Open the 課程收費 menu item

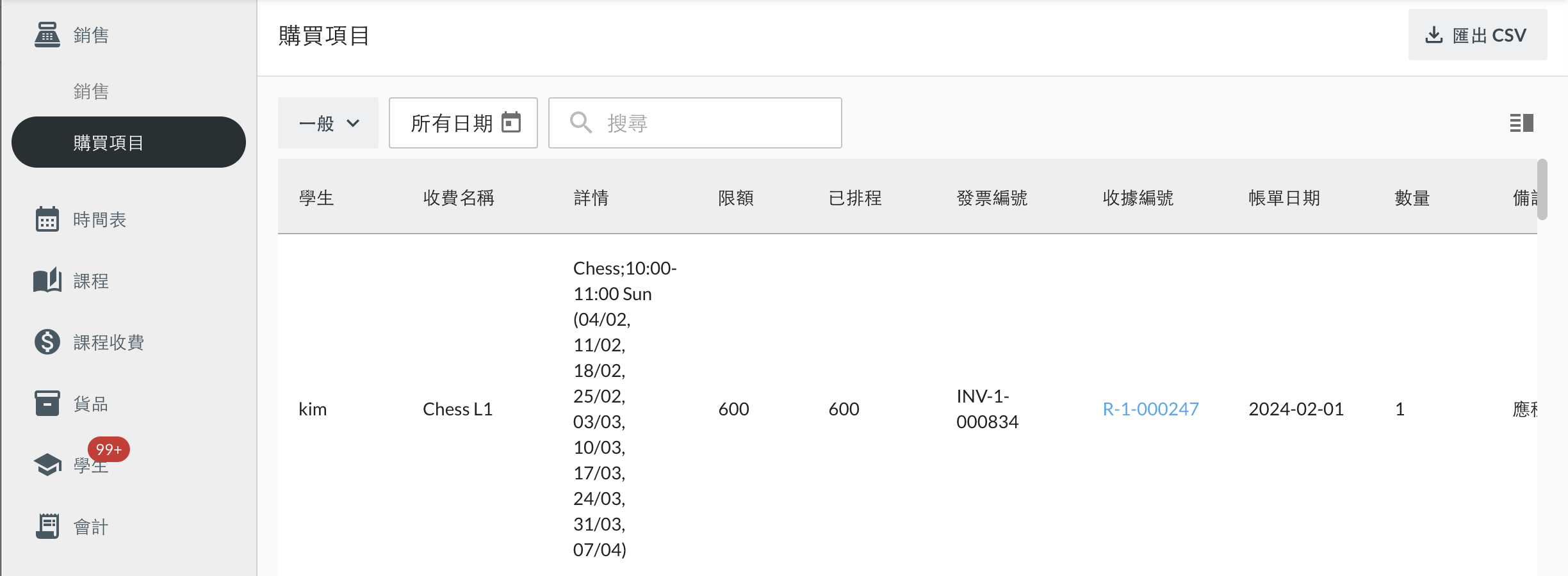108,342
